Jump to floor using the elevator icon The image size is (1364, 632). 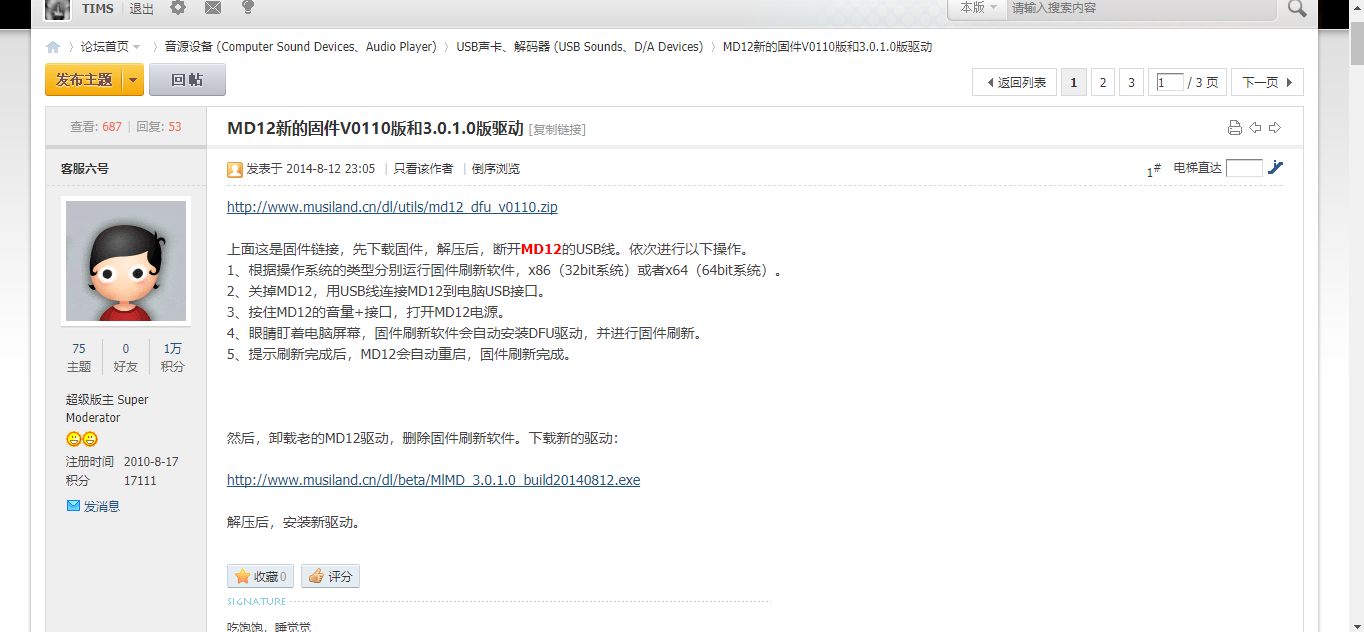(1276, 168)
